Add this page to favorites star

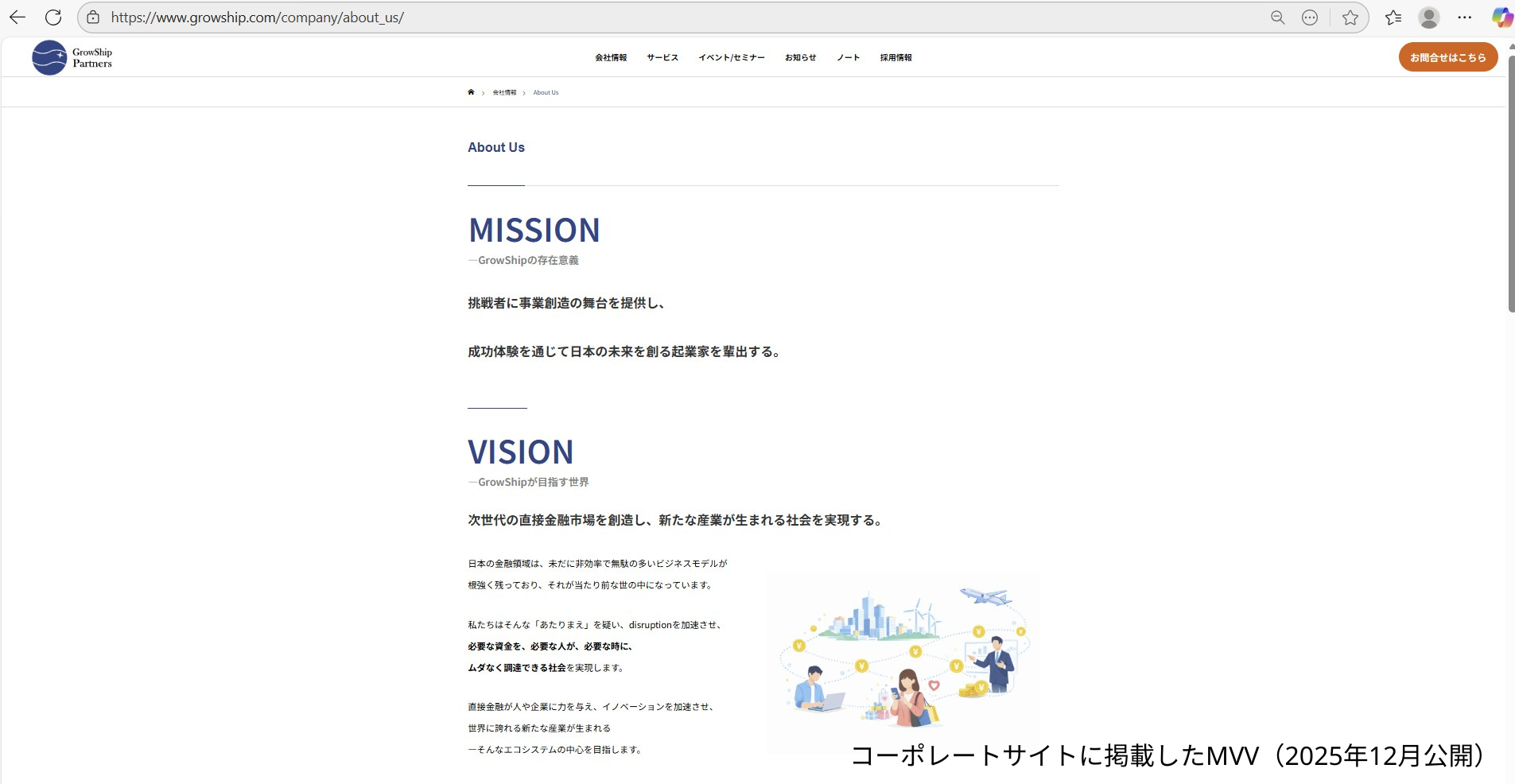click(1350, 17)
